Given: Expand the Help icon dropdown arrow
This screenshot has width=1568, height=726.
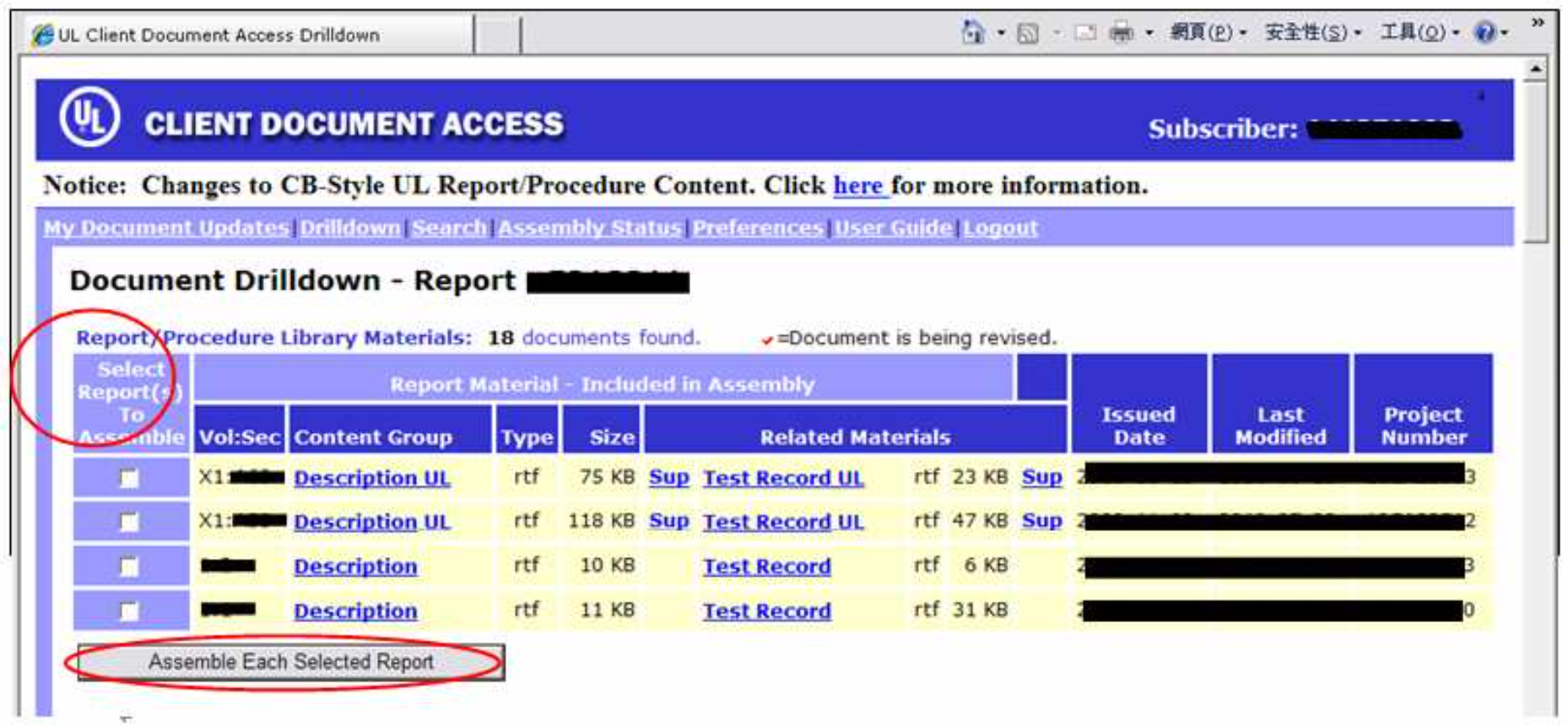Looking at the screenshot, I should point(1504,34).
